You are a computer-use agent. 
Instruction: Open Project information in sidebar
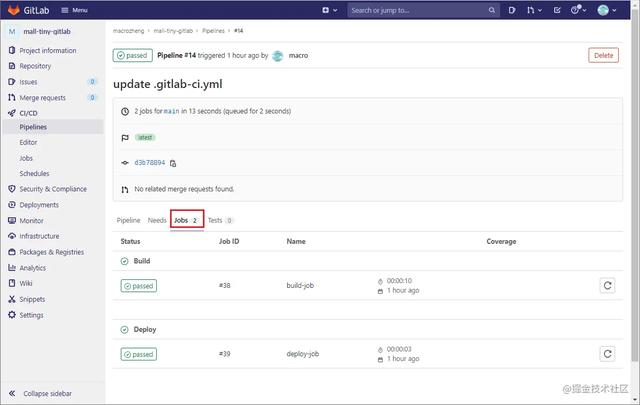point(48,51)
